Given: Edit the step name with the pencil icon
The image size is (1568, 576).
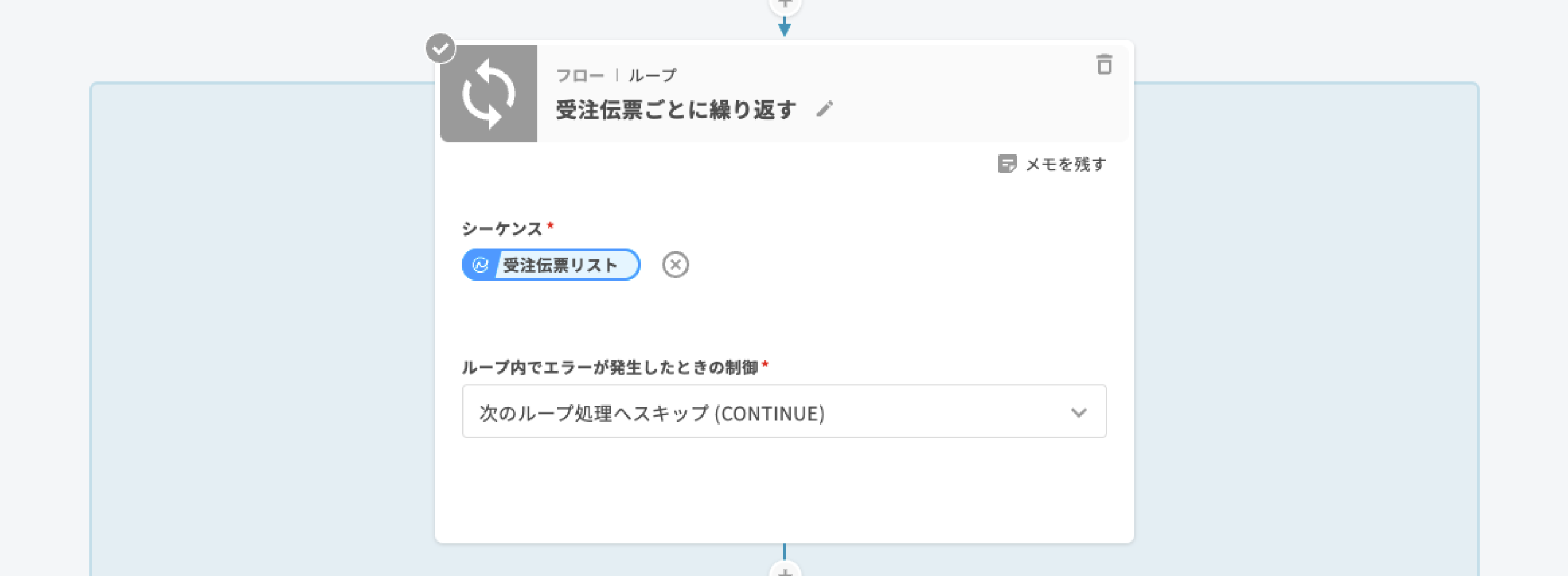Looking at the screenshot, I should coord(824,110).
